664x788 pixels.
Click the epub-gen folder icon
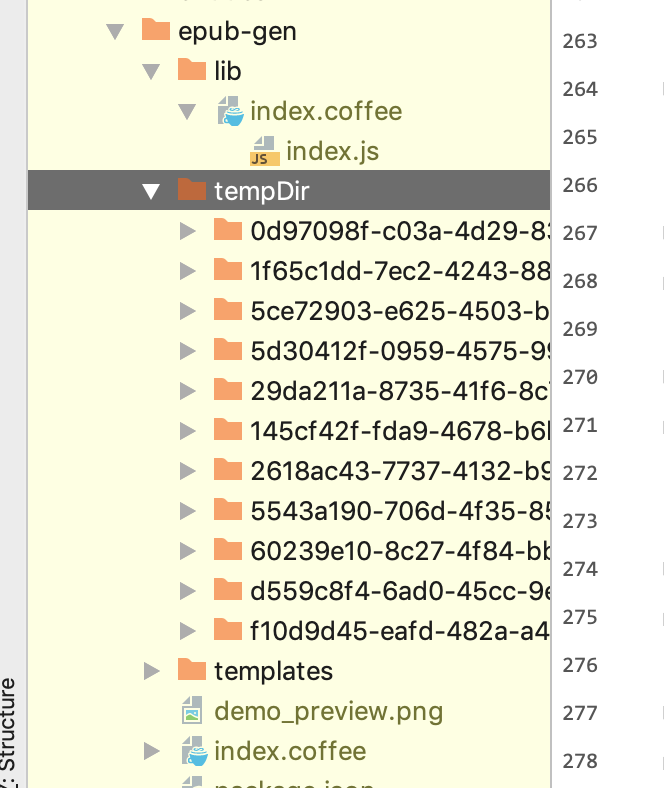(x=156, y=29)
